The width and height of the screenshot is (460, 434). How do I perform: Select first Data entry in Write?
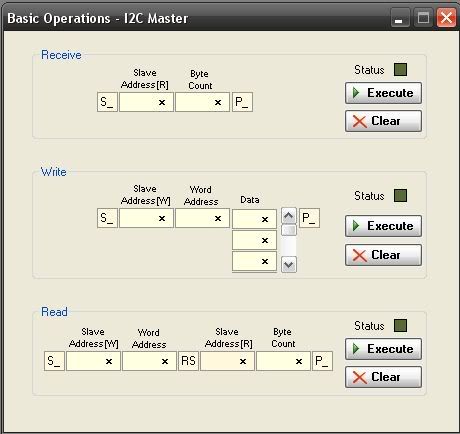(x=254, y=219)
